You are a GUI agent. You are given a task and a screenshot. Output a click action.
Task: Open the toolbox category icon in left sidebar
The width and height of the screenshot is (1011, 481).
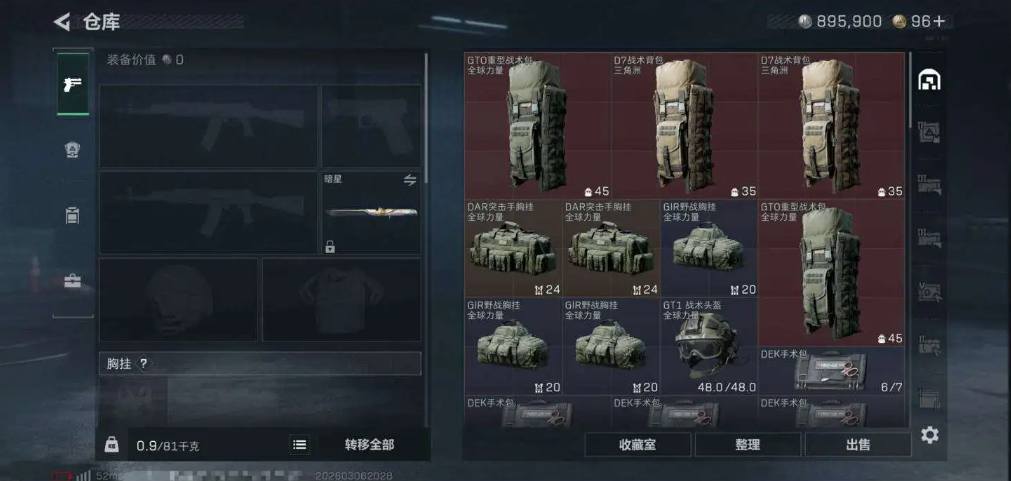[x=73, y=281]
